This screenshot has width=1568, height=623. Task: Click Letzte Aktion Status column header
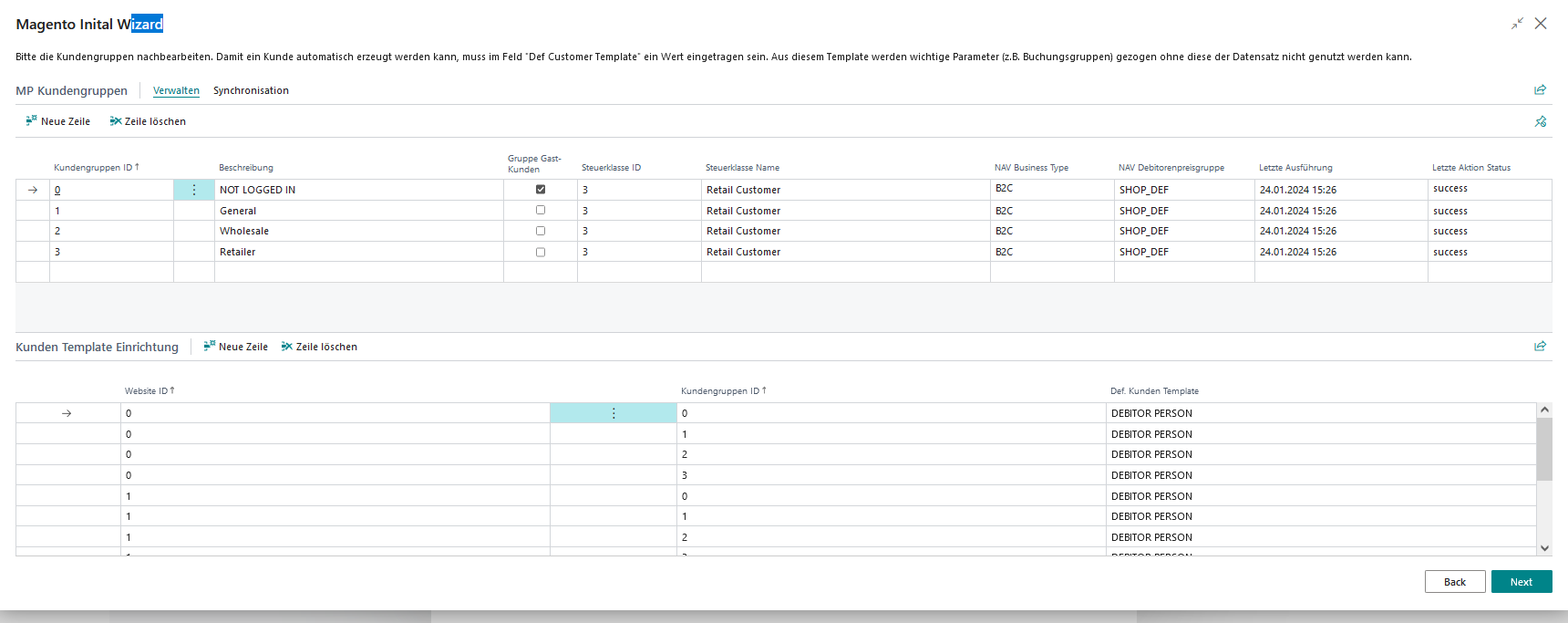click(1471, 168)
